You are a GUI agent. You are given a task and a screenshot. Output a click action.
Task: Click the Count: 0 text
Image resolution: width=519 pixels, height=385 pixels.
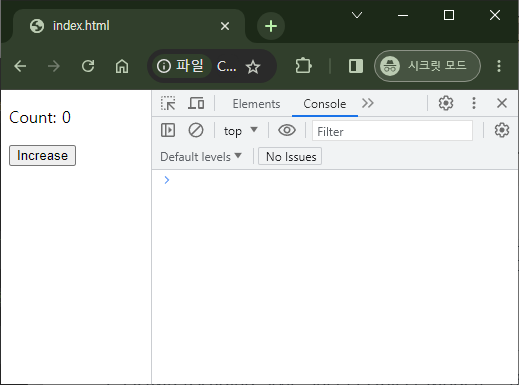[40, 118]
